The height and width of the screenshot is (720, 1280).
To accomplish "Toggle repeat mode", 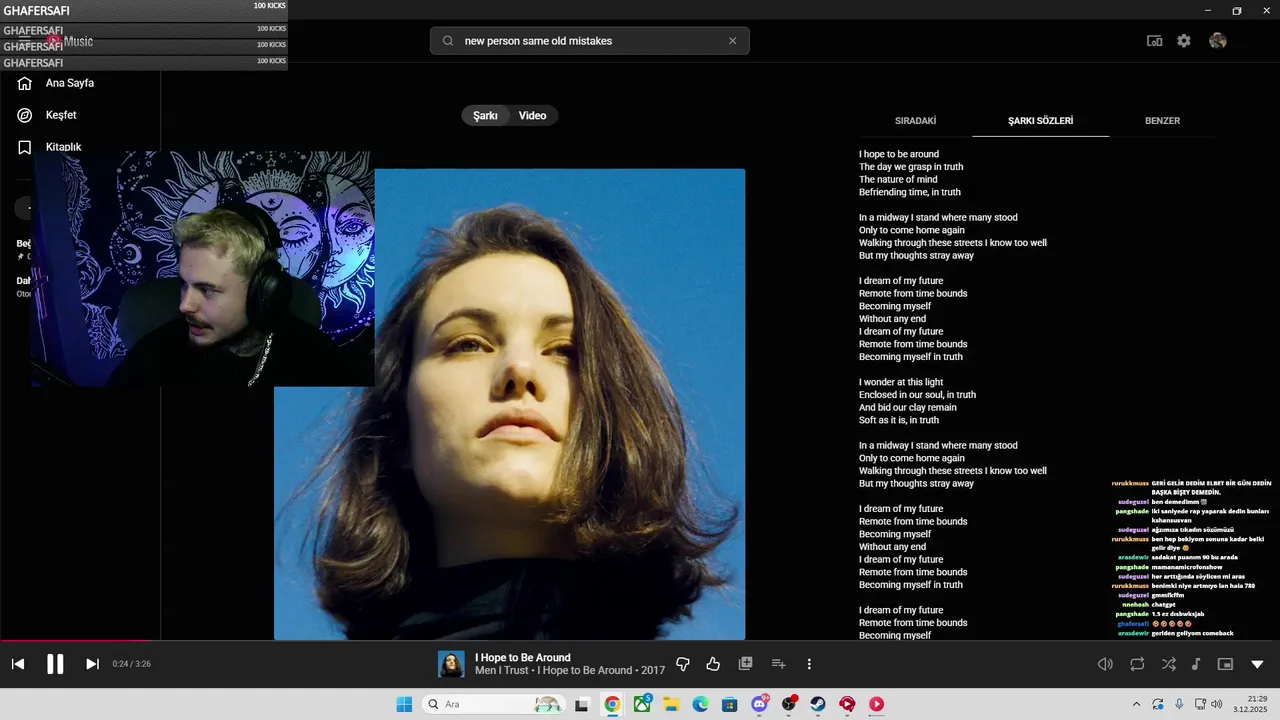I will tap(1137, 664).
